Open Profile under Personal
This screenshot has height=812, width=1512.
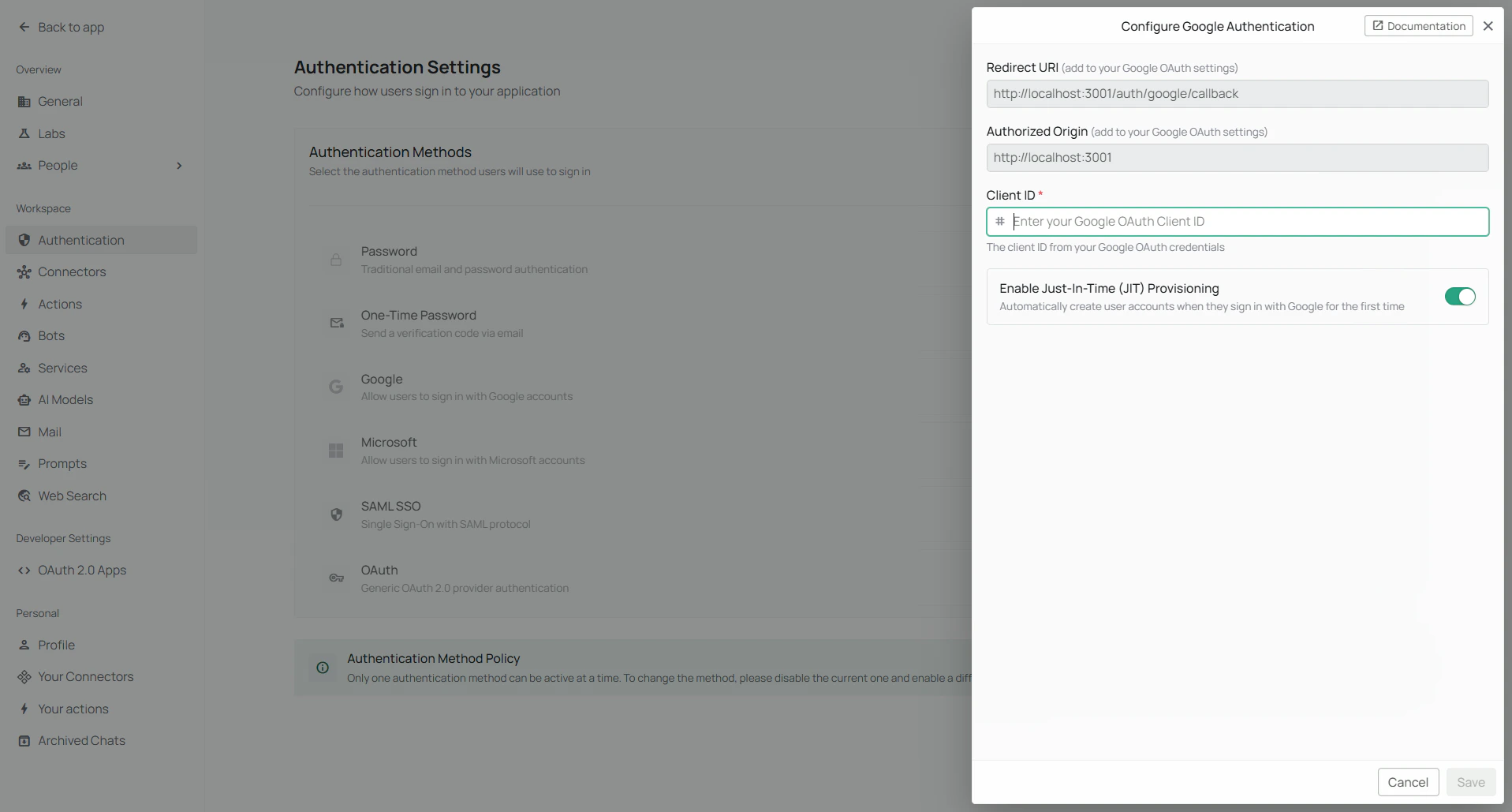pos(101,645)
